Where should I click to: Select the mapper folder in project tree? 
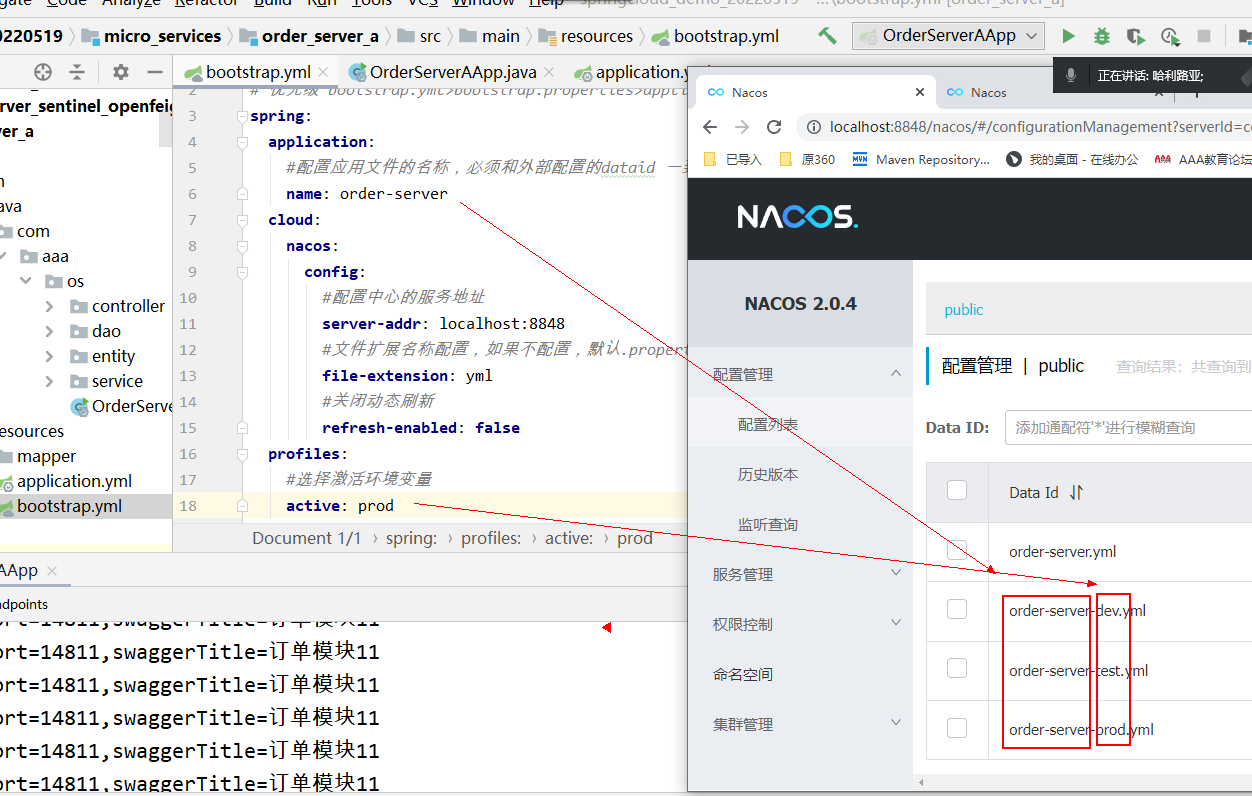(46, 456)
